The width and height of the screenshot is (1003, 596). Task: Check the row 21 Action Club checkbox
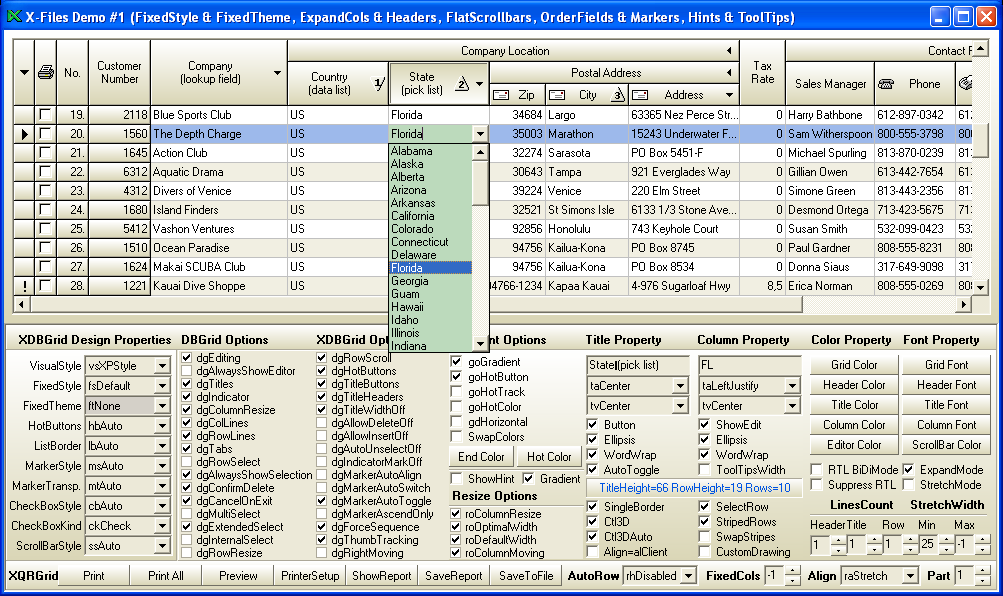[45, 153]
